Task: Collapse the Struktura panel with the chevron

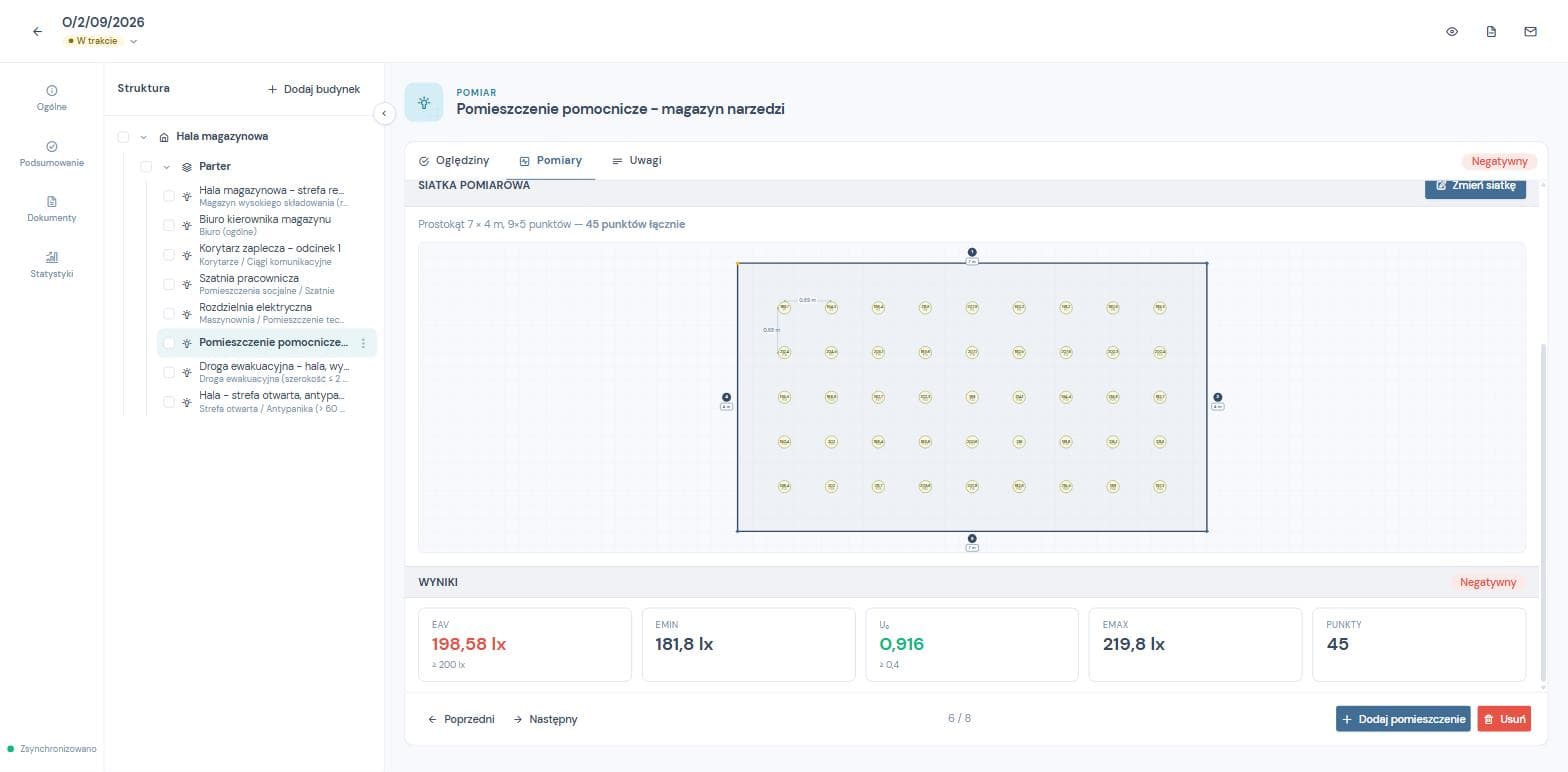Action: 384,113
